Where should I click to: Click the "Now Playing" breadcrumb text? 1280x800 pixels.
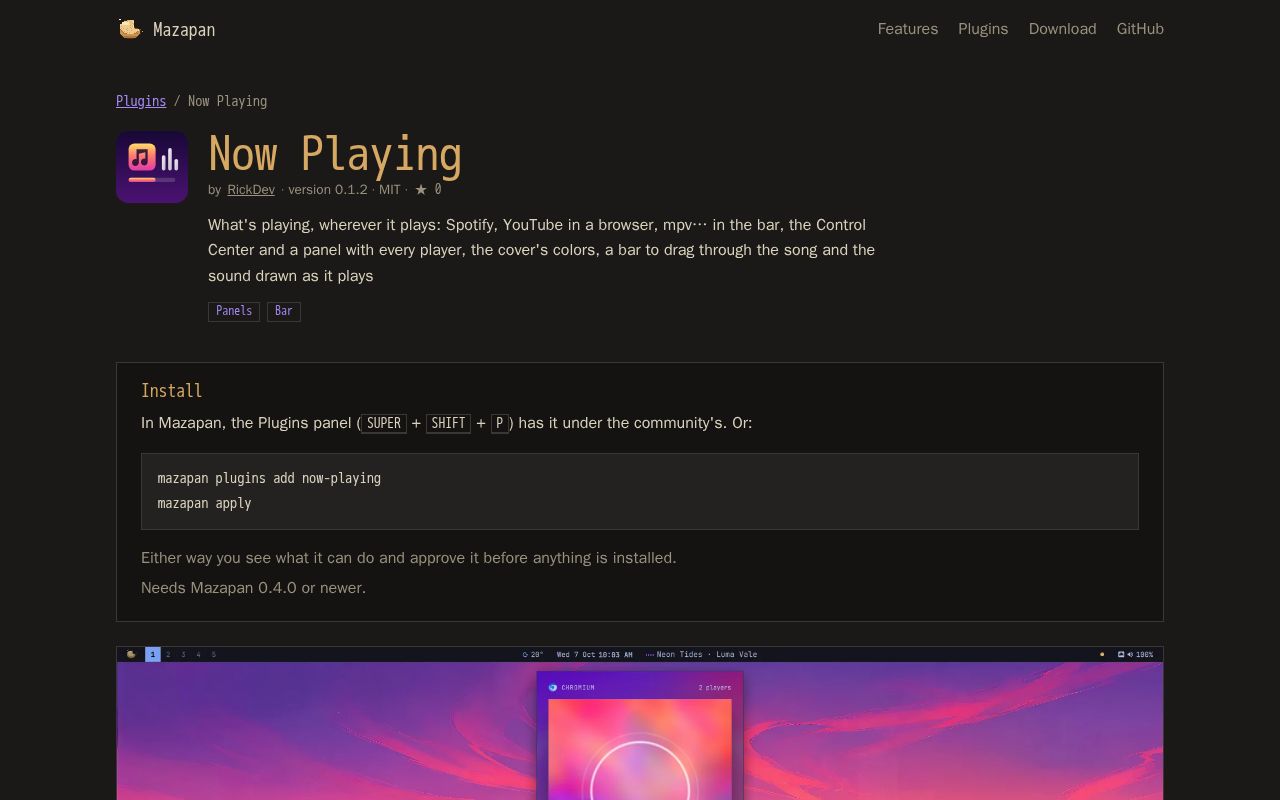pos(227,101)
